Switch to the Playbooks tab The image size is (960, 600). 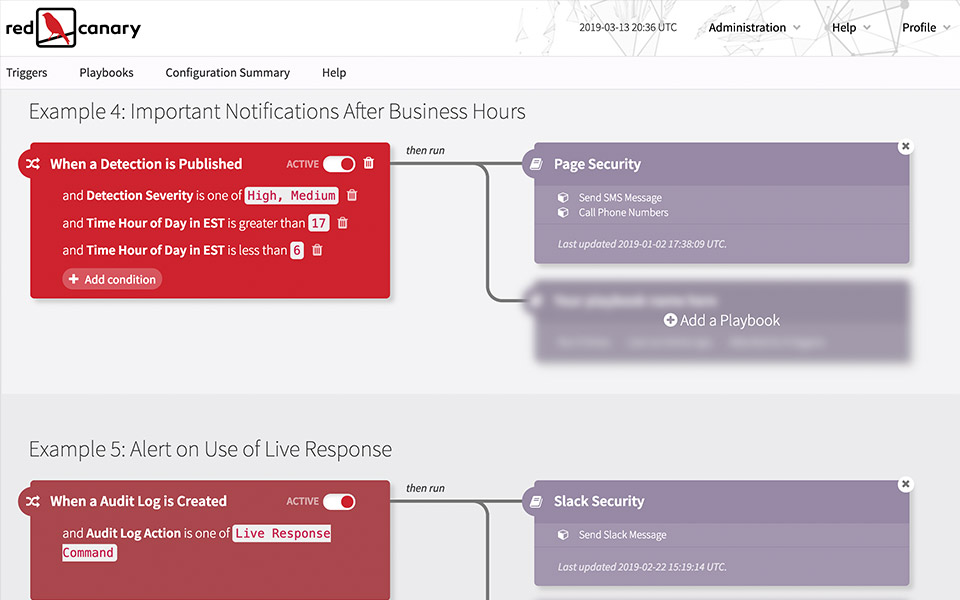[x=106, y=73]
